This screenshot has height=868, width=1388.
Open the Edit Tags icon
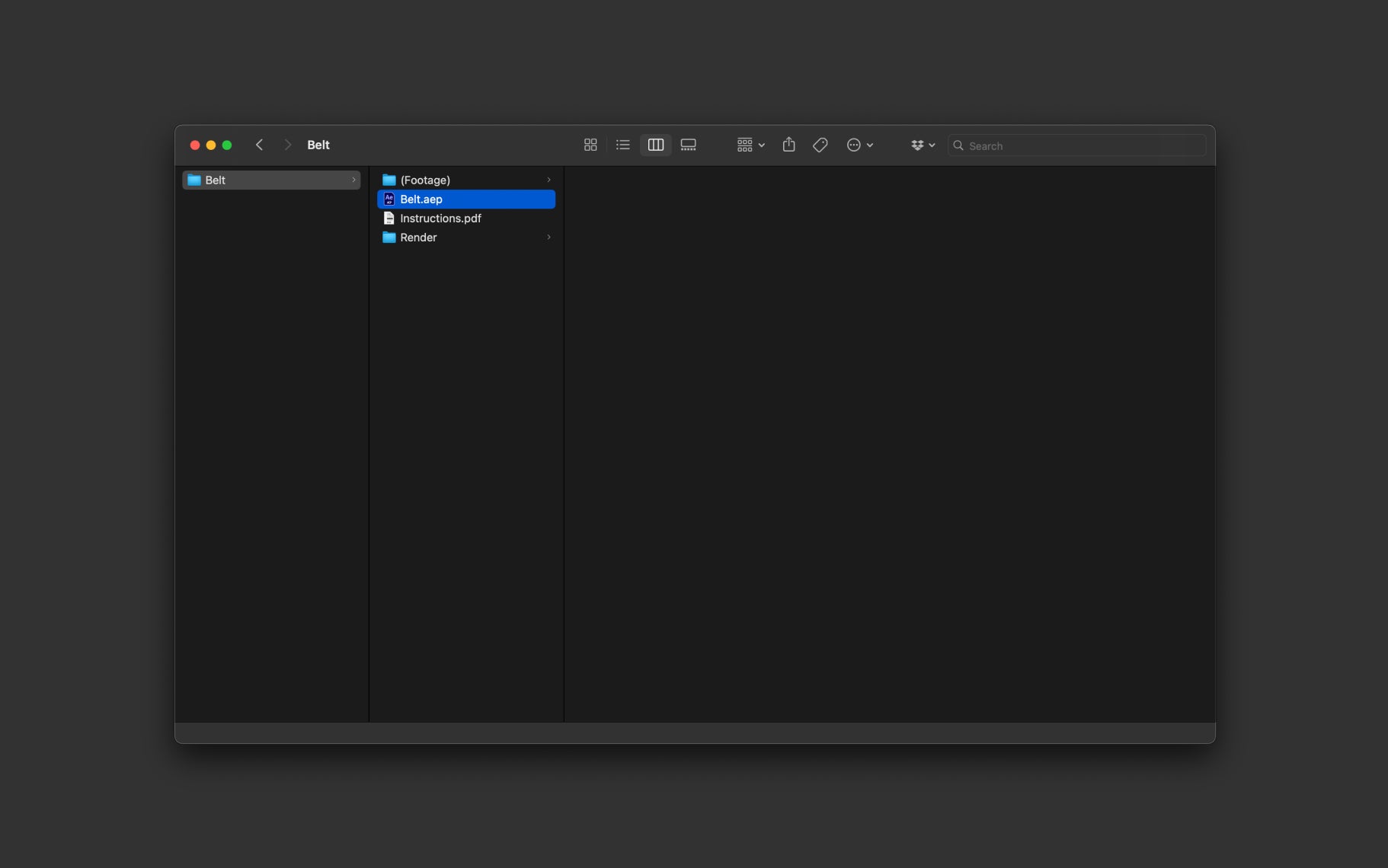pos(820,145)
